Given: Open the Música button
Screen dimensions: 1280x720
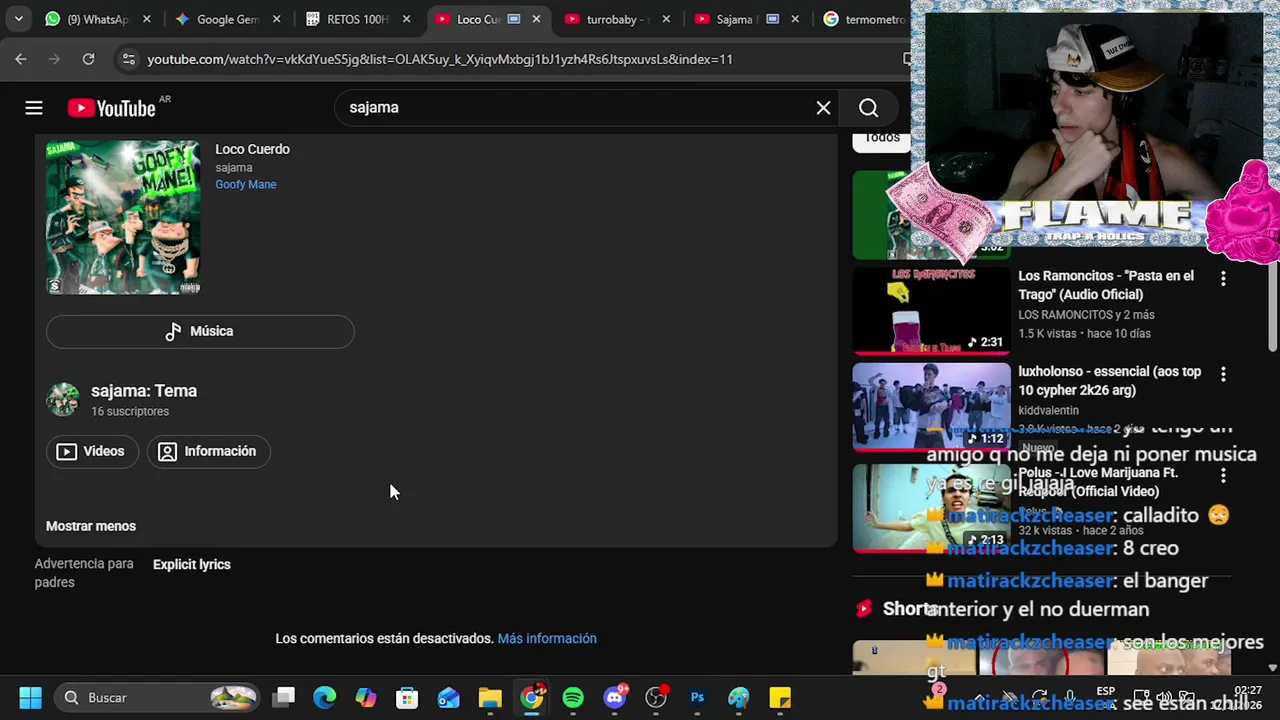Looking at the screenshot, I should point(200,332).
